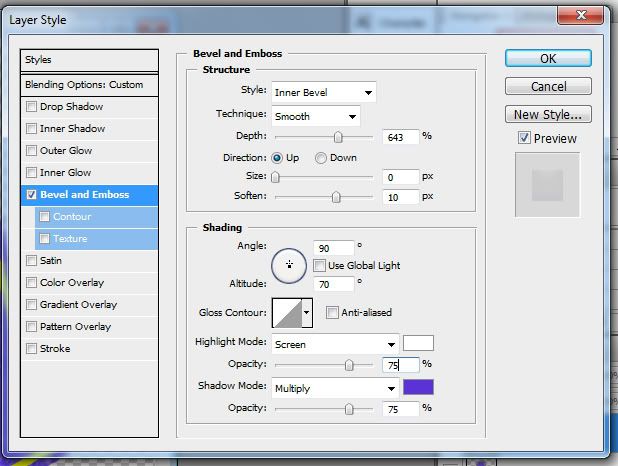Screen dimensions: 618x466
Task: Uncheck the Preview checkbox
Action: tap(524, 138)
